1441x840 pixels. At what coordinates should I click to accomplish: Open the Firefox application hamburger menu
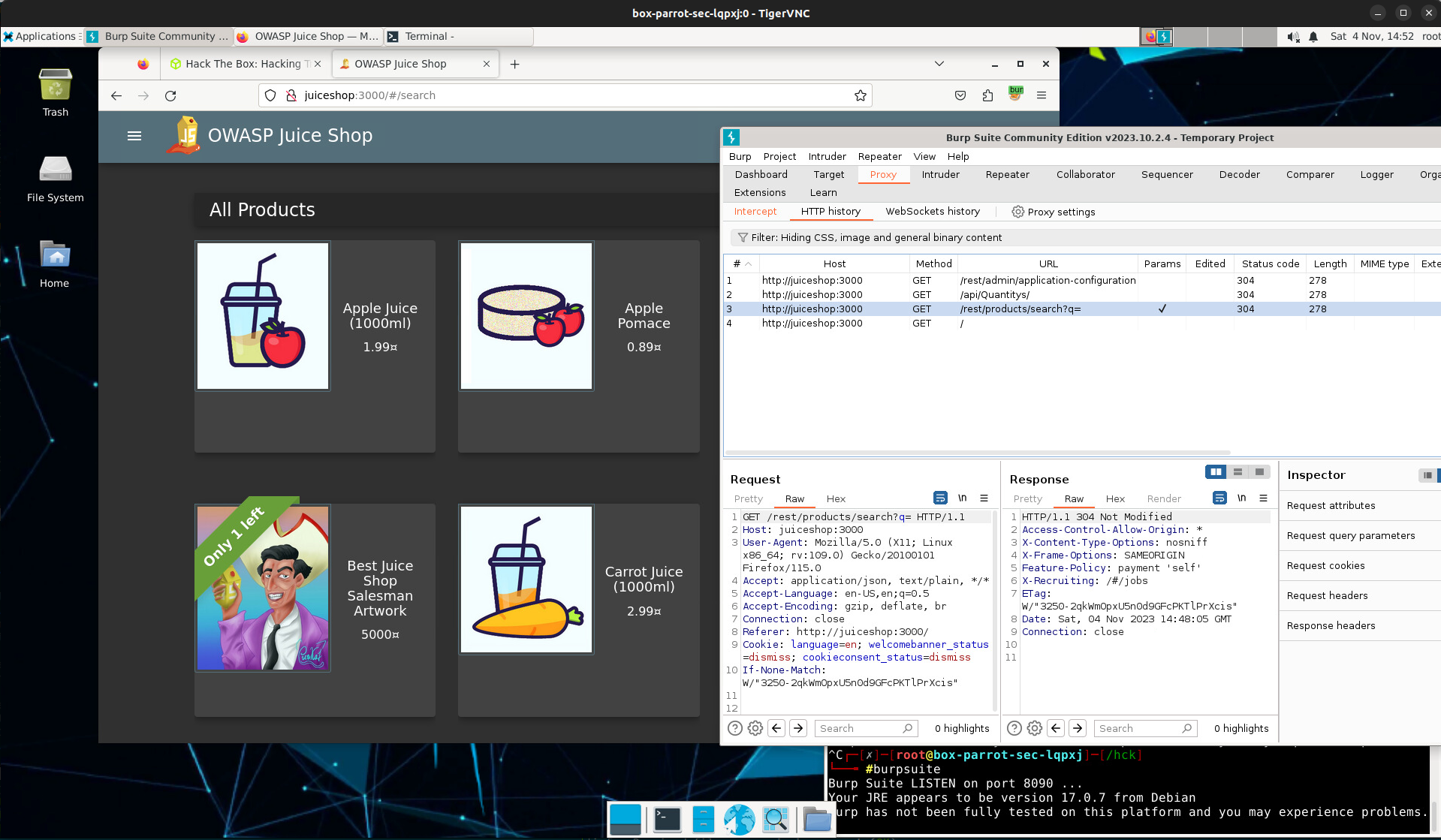1042,95
